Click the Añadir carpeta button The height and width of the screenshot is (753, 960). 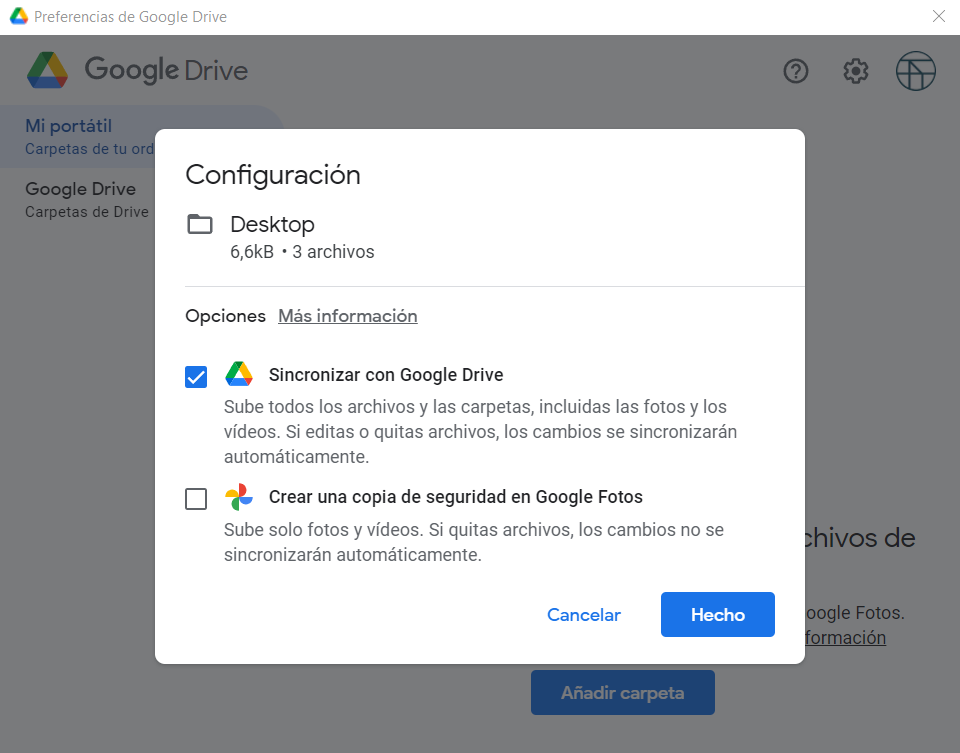pyautogui.click(x=623, y=692)
